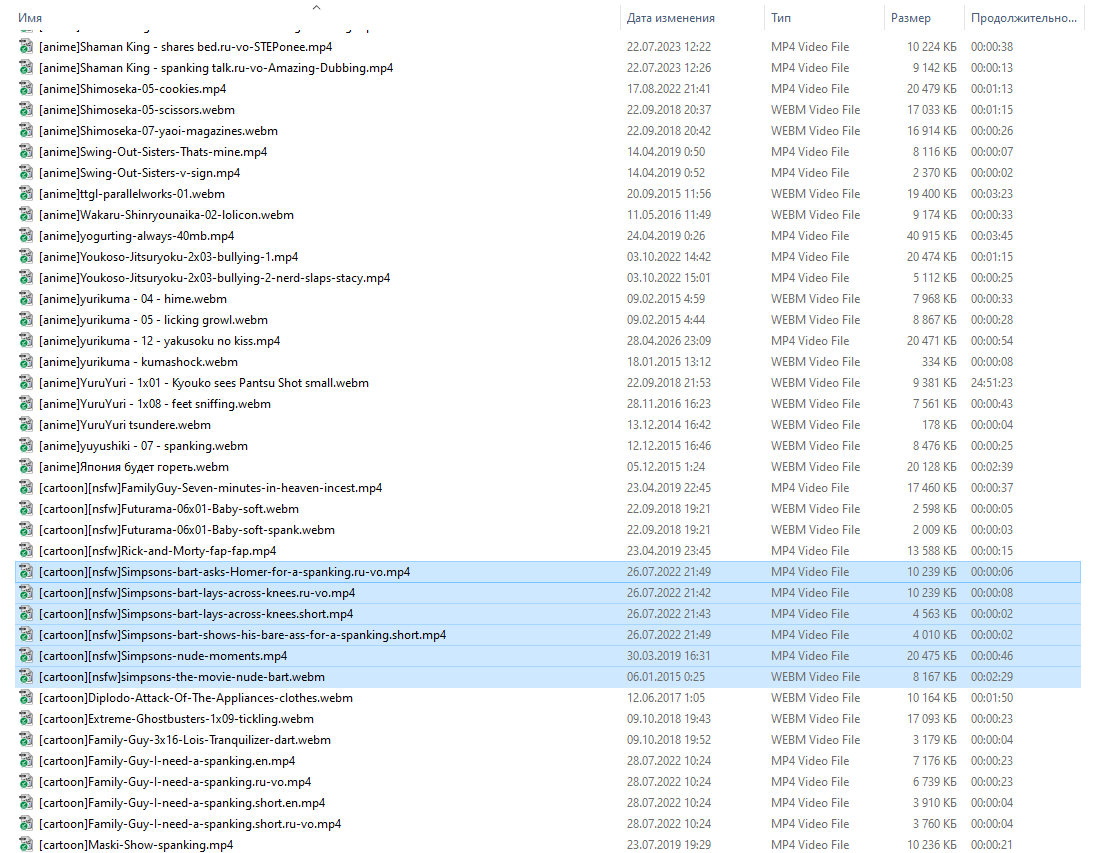This screenshot has width=1101, height=853.
Task: Click the file icon of Shimoseka-05-cookies.mp4
Action: pyautogui.click(x=26, y=89)
